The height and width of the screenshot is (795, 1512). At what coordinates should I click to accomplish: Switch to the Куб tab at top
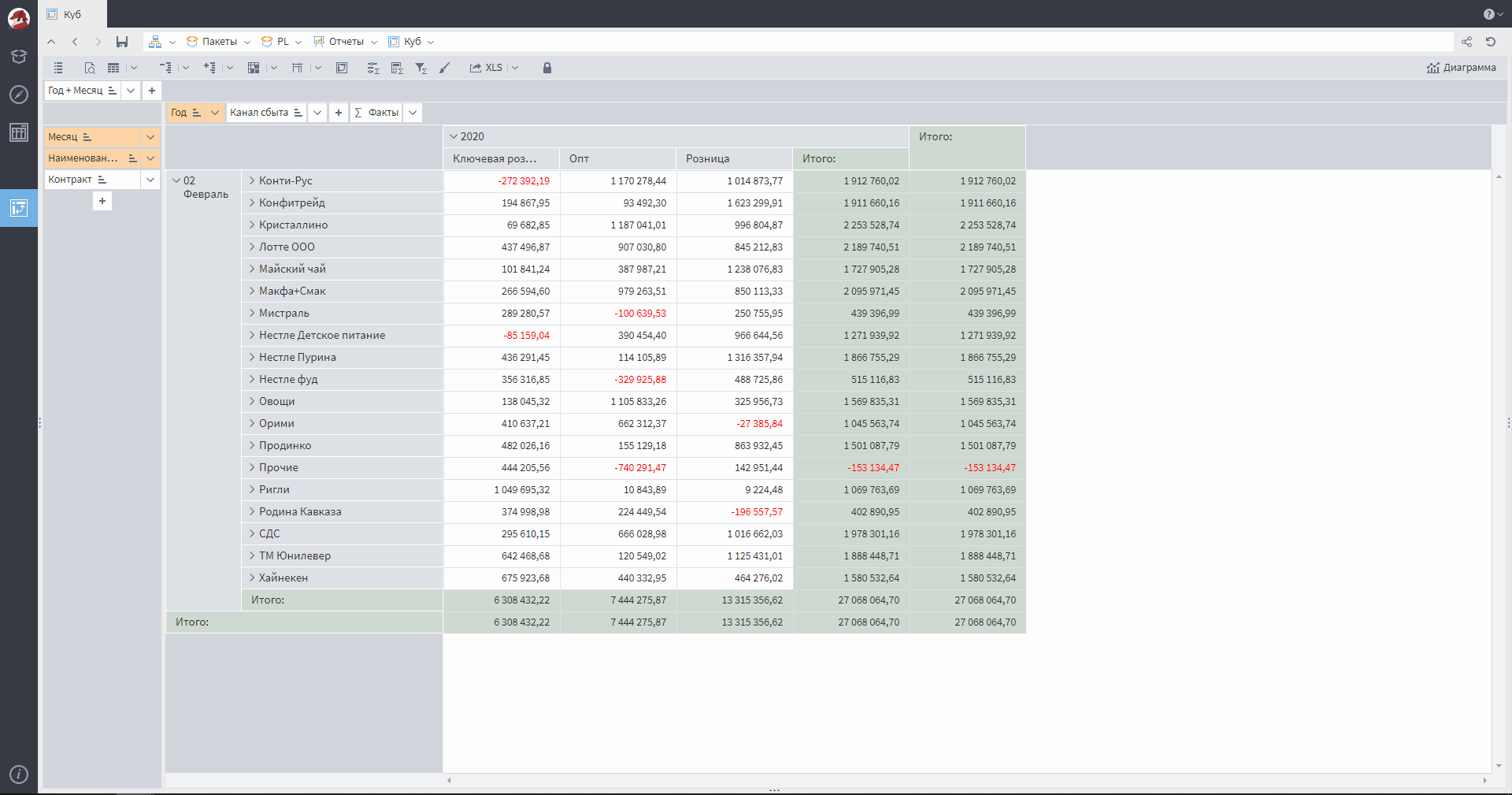tap(72, 14)
